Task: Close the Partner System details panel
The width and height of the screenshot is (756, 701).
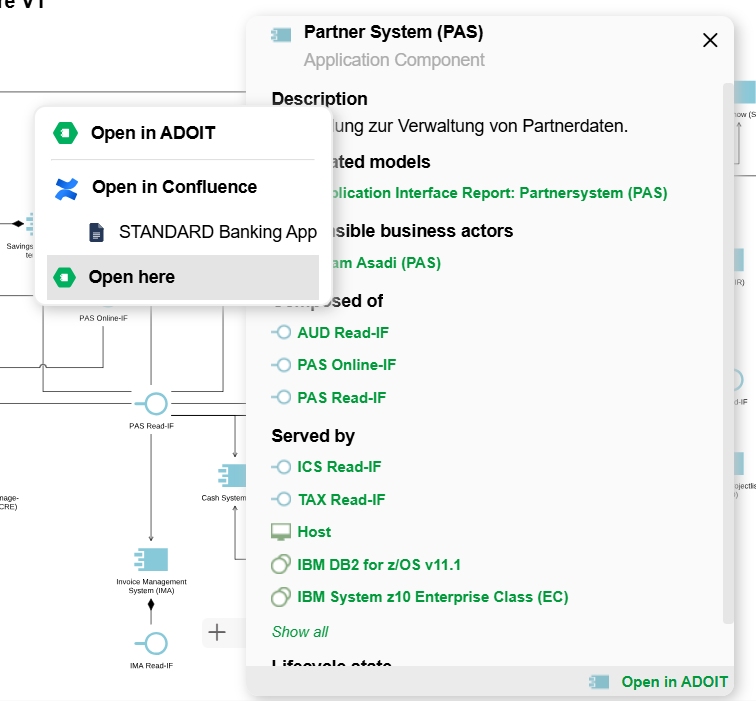Action: tap(710, 40)
